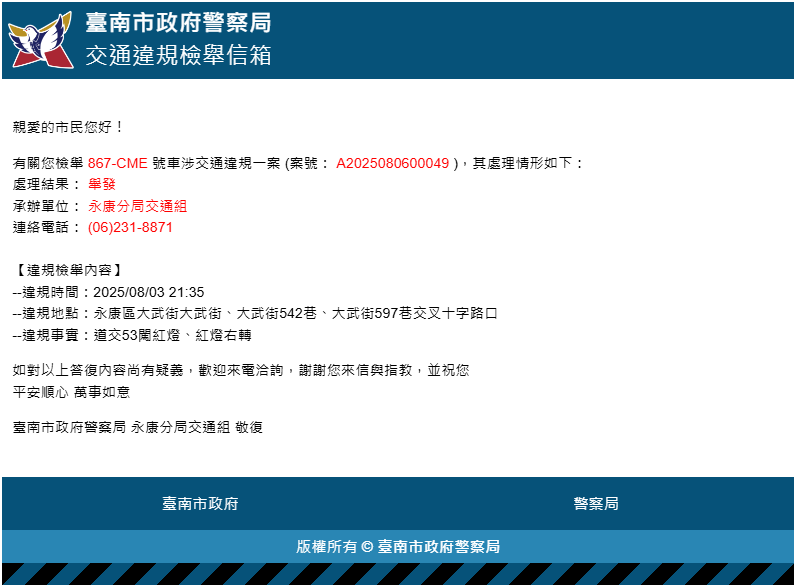Image resolution: width=797 pixels, height=588 pixels.
Task: Click the copyright text 版權所有 © 臺南市政府警察局
Action: pyautogui.click(x=398, y=546)
